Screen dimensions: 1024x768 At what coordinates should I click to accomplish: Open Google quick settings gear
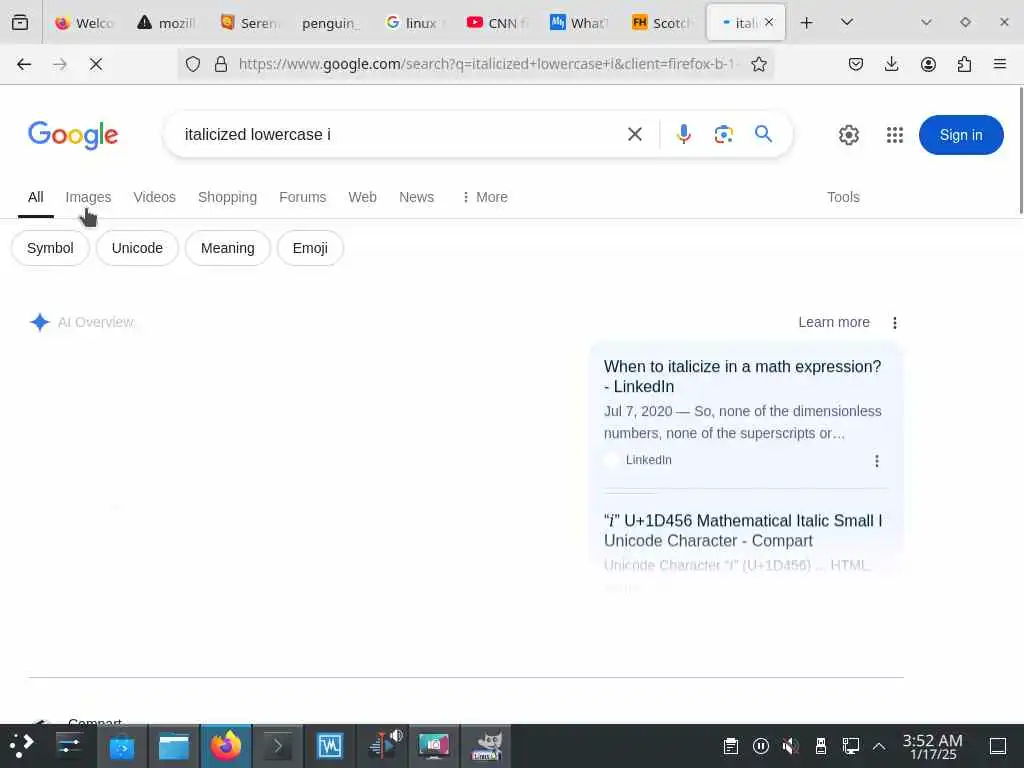click(x=848, y=135)
